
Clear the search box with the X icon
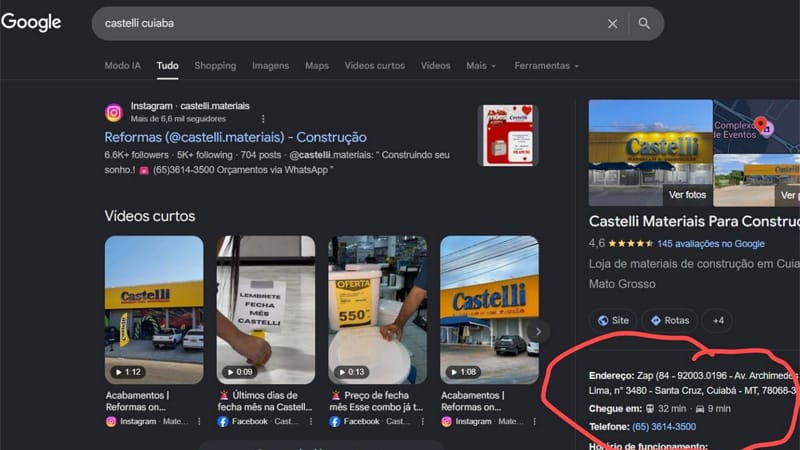[x=613, y=23]
